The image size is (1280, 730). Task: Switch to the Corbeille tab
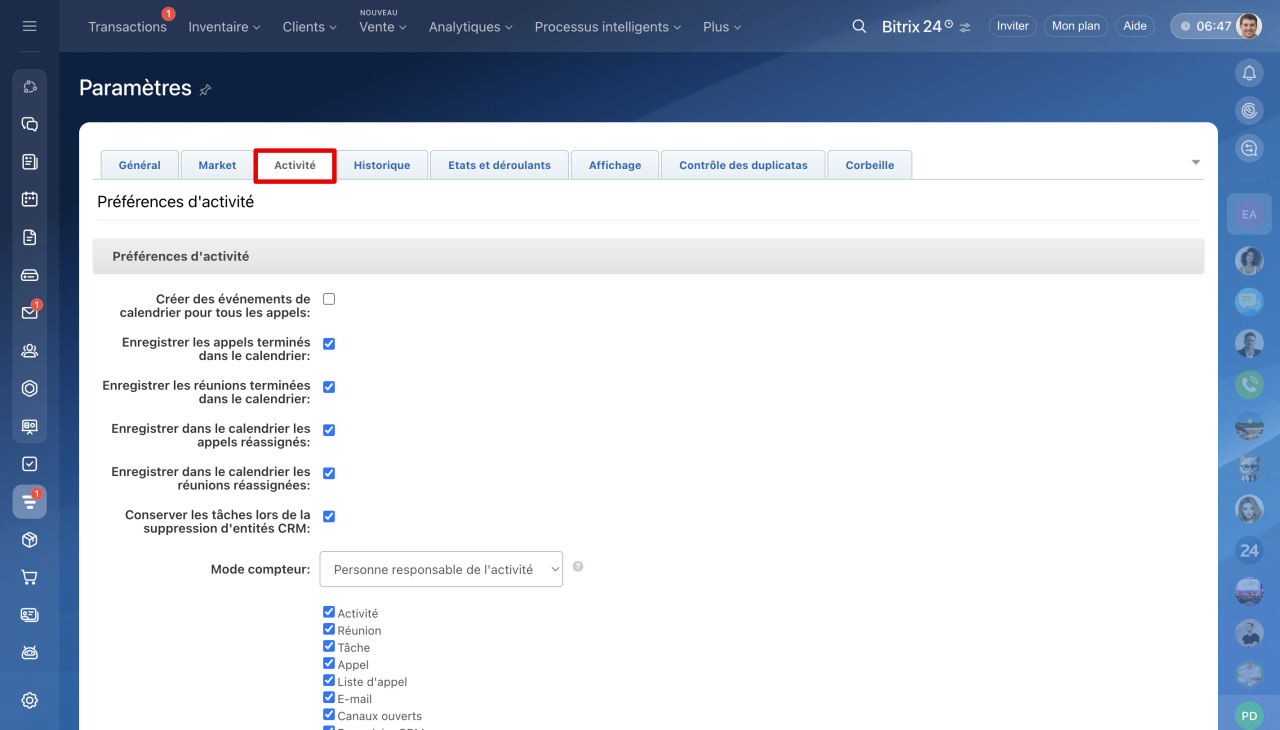click(870, 165)
